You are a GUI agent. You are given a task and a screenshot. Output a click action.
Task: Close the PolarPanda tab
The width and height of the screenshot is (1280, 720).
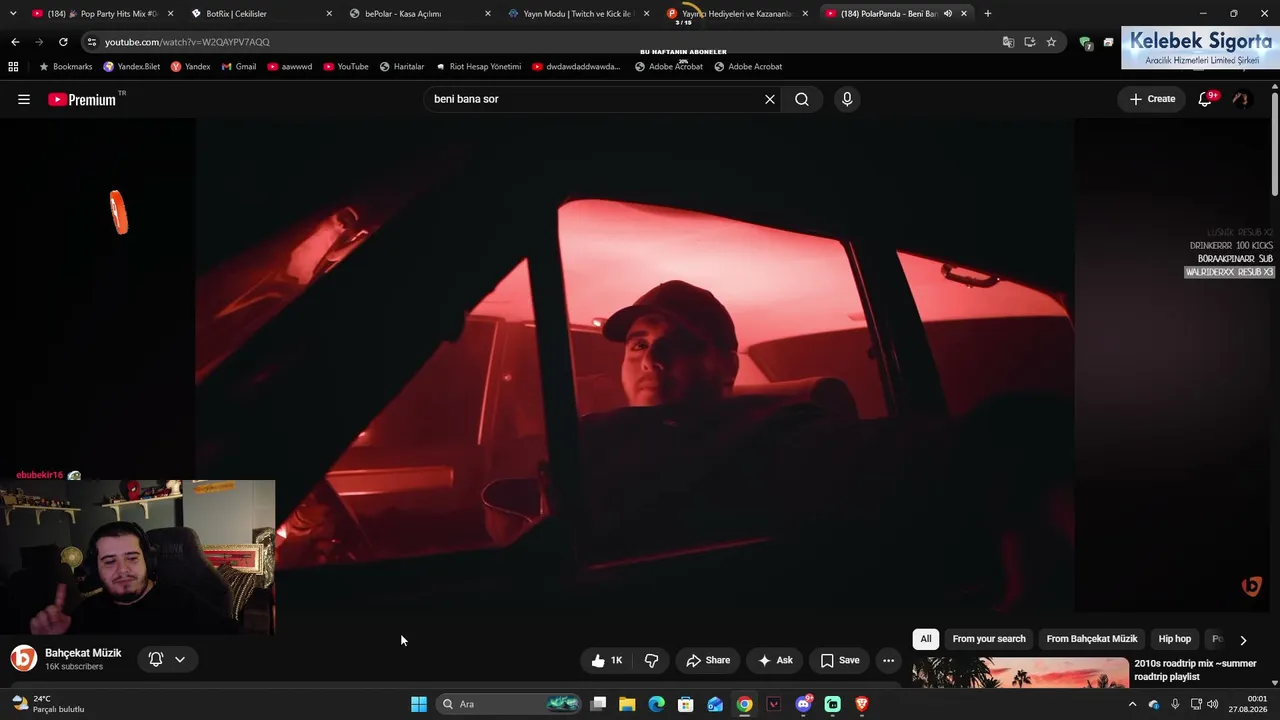tap(964, 14)
